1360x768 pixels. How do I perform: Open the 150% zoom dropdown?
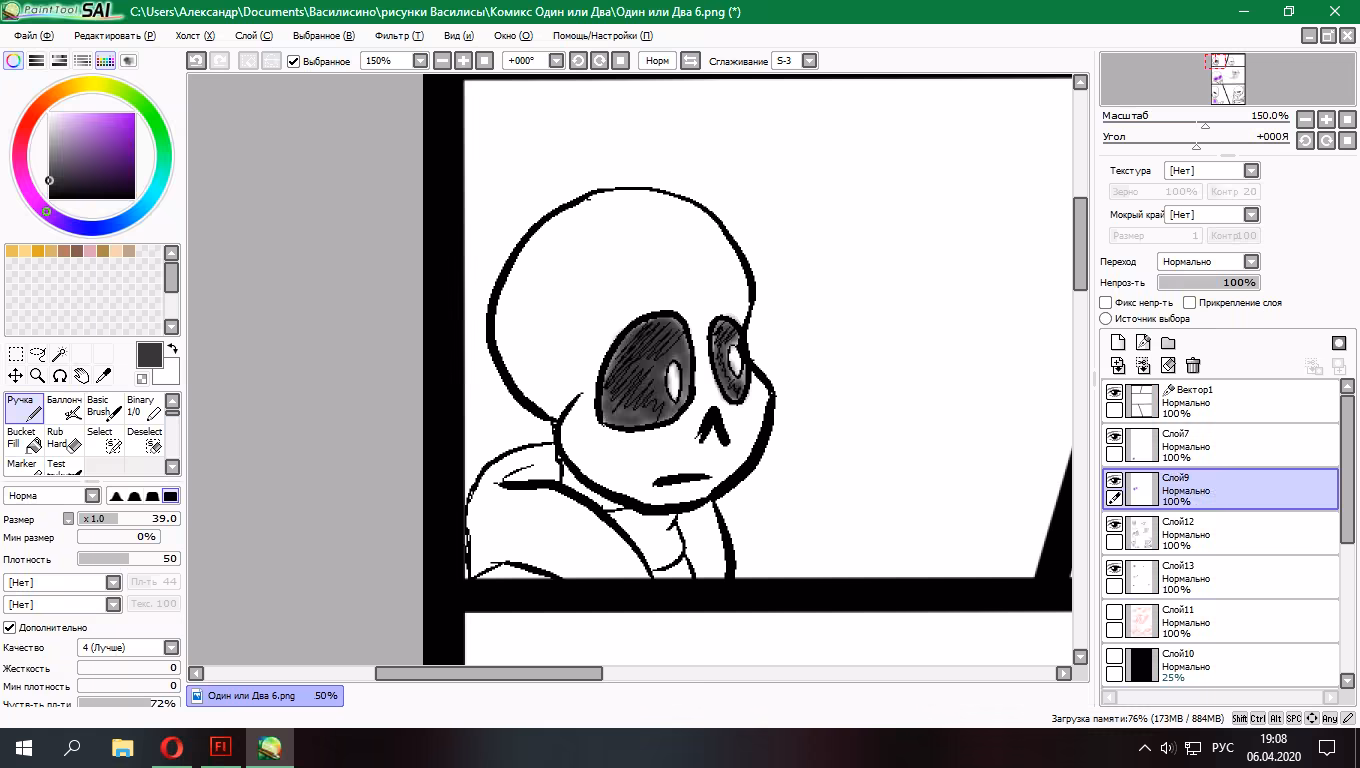[420, 61]
